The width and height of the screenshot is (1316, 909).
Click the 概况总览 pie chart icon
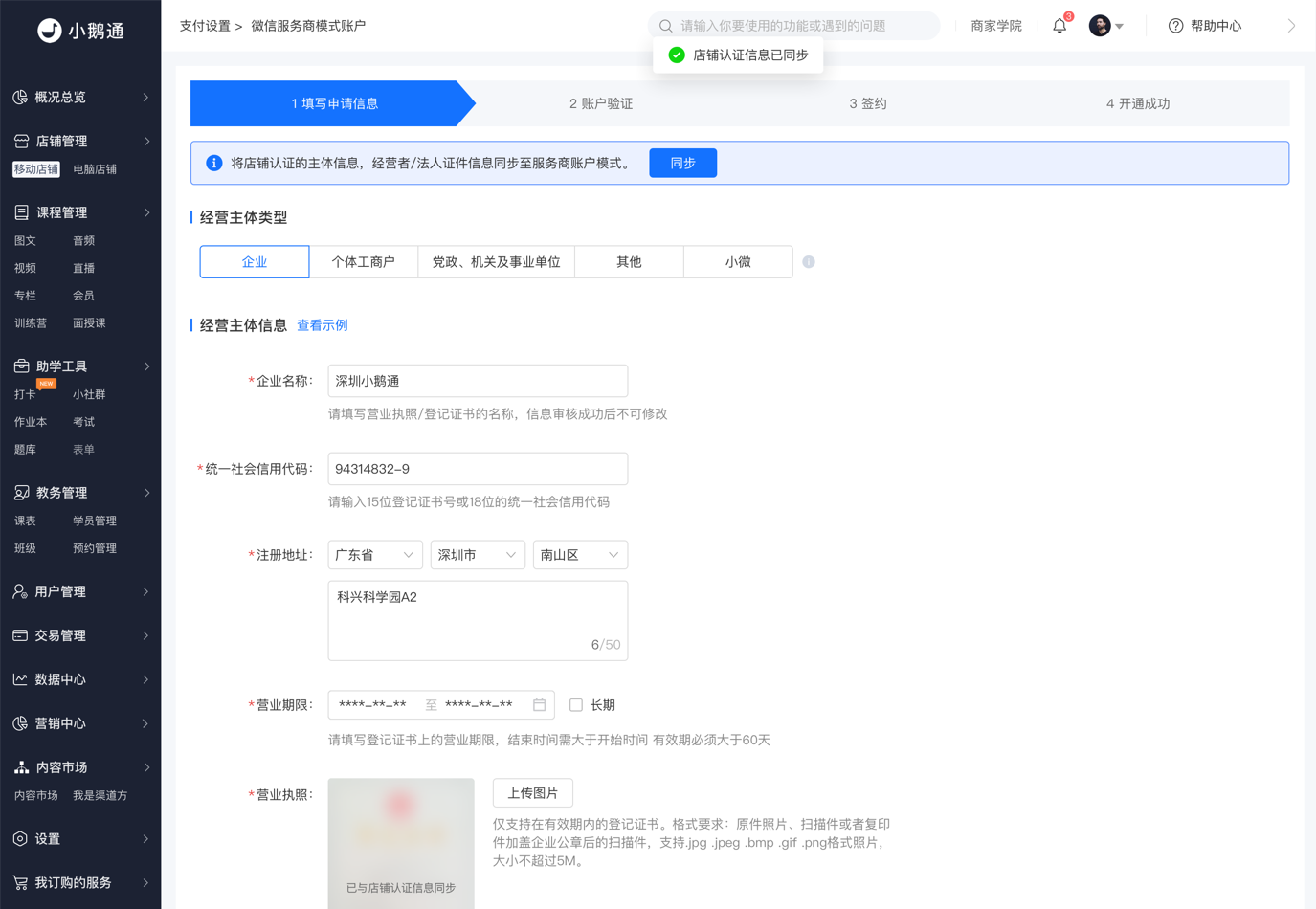click(x=20, y=97)
